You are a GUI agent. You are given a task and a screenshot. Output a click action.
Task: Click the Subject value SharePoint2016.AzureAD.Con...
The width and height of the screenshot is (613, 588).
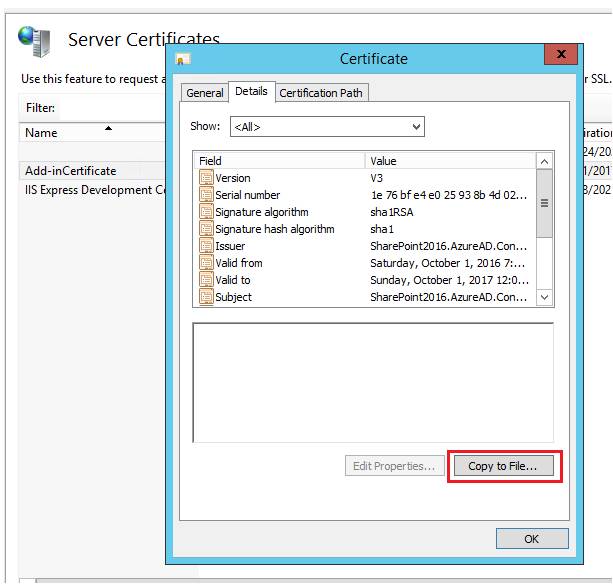[x=449, y=297]
